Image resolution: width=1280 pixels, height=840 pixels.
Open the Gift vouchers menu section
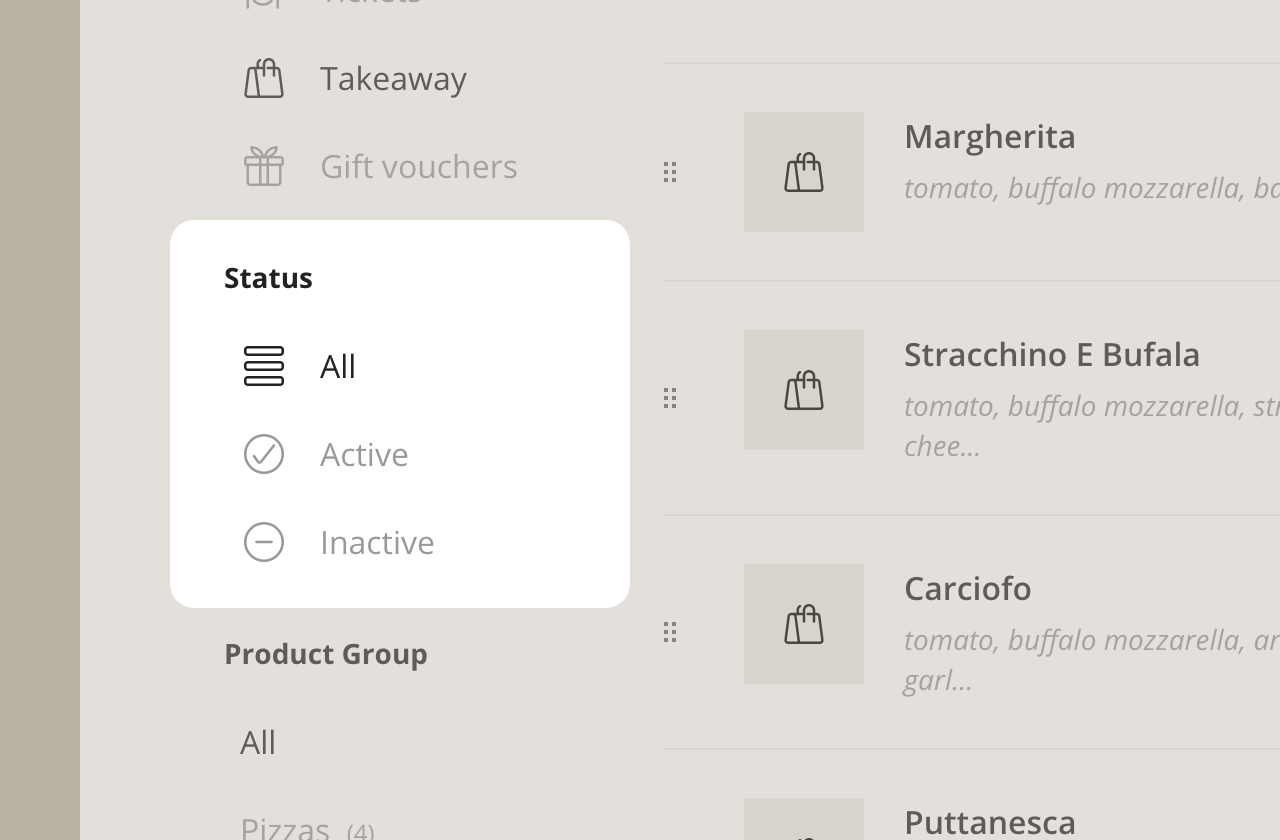[x=418, y=166]
